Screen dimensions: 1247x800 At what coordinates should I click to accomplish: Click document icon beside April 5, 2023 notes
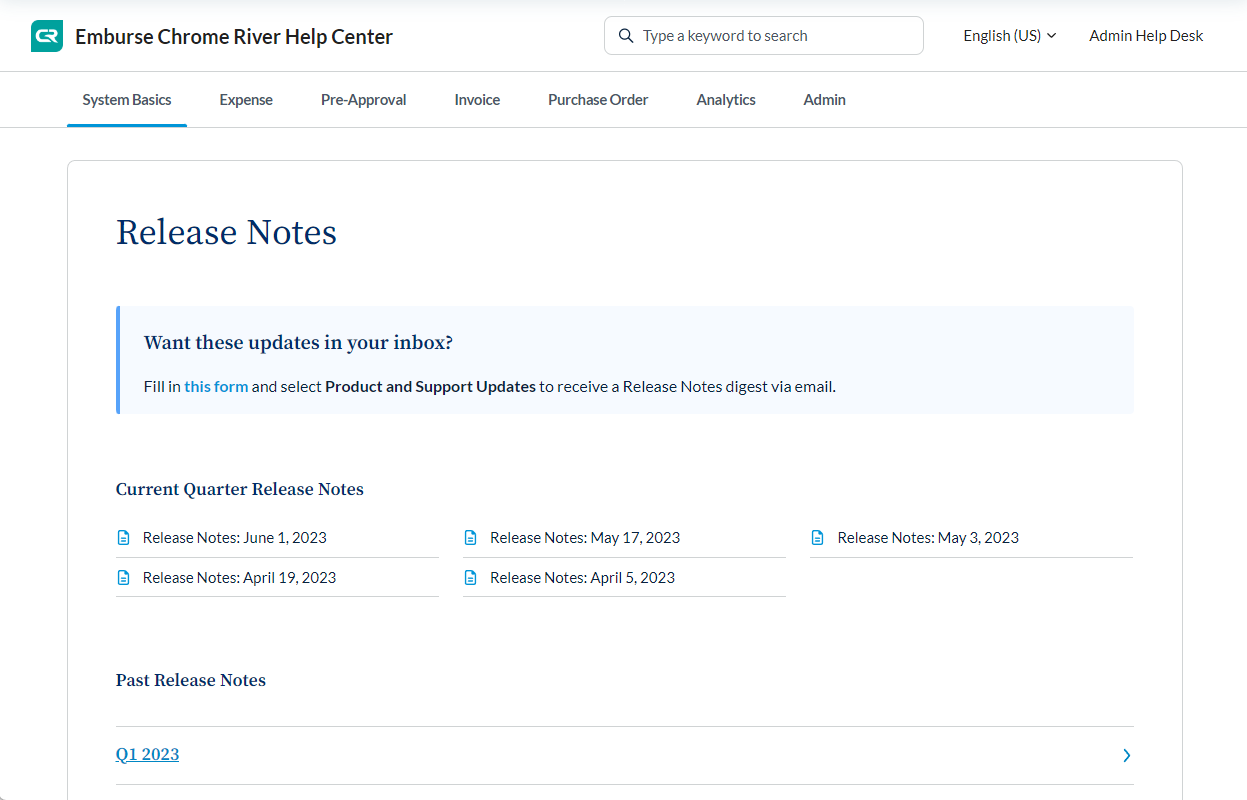click(471, 578)
